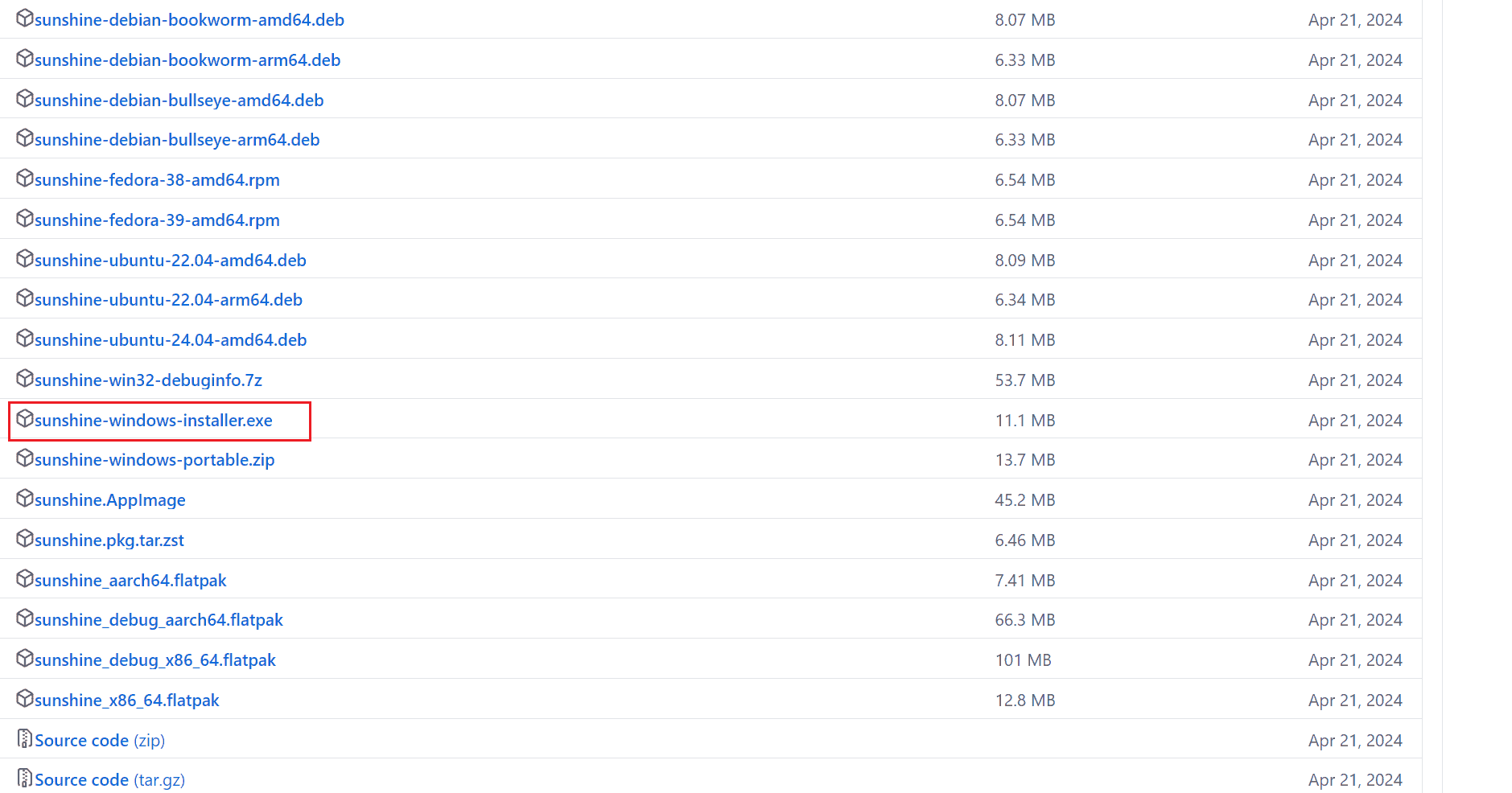Open sunshine-debian-bookworm-amd64.deb link
This screenshot has height=793, width=1512.
189,20
